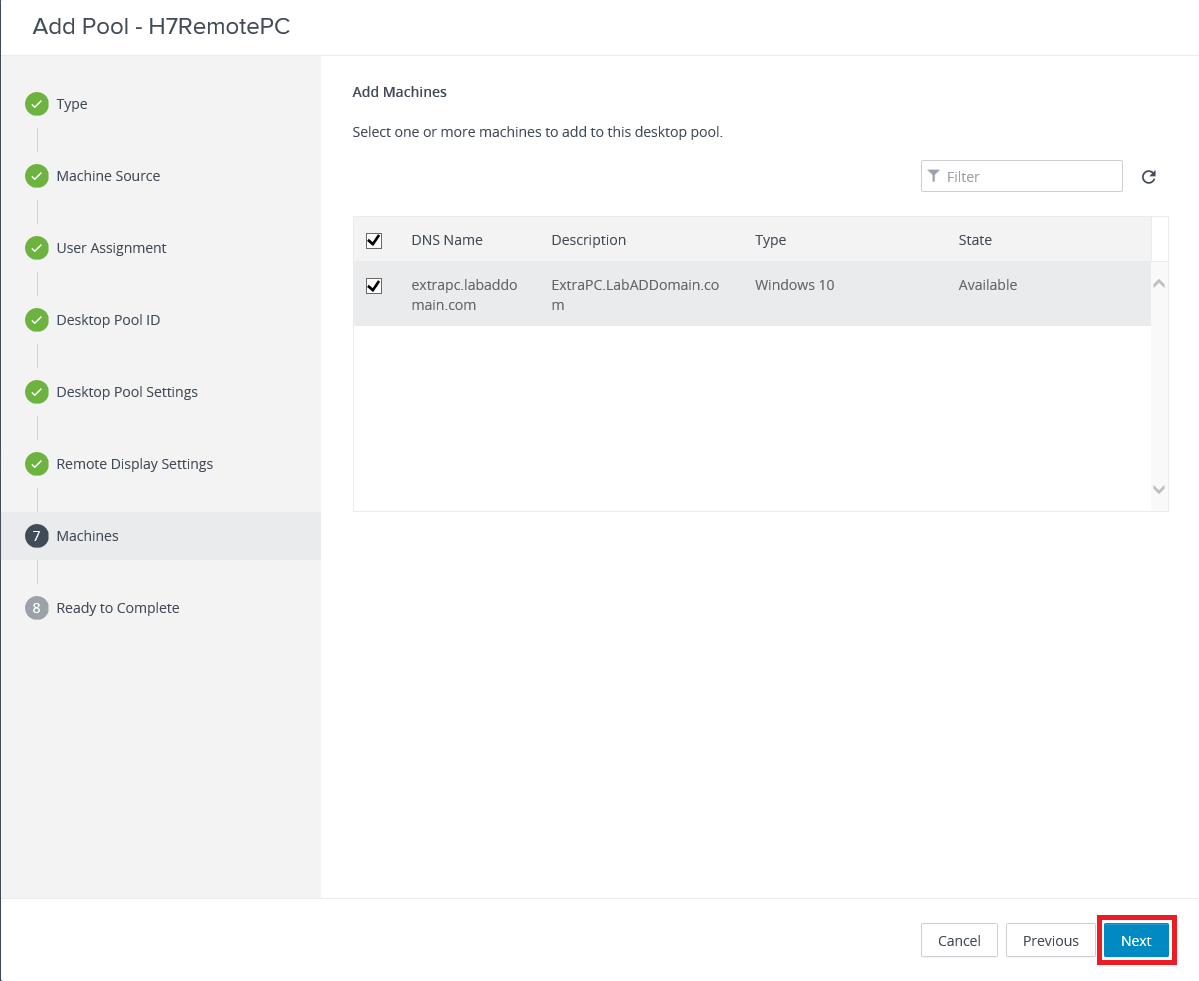Toggle the select-all checkbox in the table header

[374, 240]
